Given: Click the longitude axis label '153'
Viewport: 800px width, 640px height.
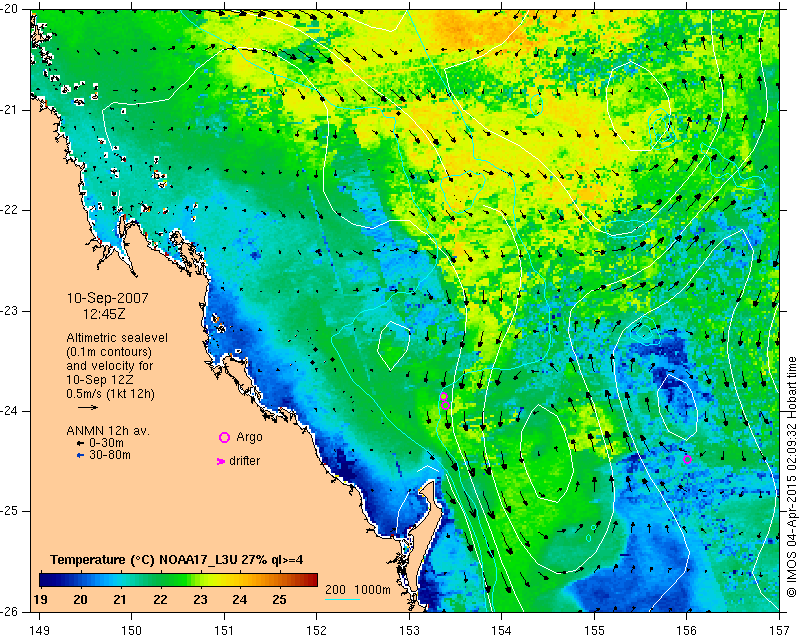Looking at the screenshot, I should click(409, 631).
